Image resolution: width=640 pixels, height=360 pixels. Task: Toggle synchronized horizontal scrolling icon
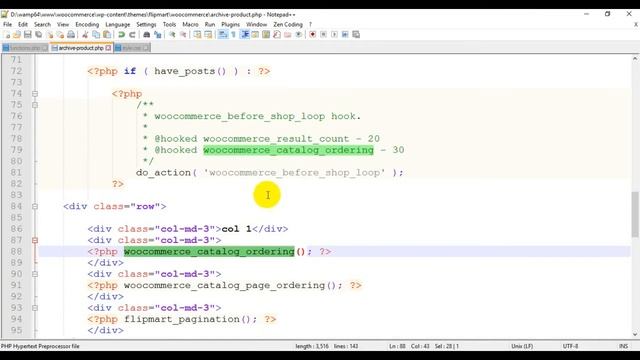click(x=208, y=35)
